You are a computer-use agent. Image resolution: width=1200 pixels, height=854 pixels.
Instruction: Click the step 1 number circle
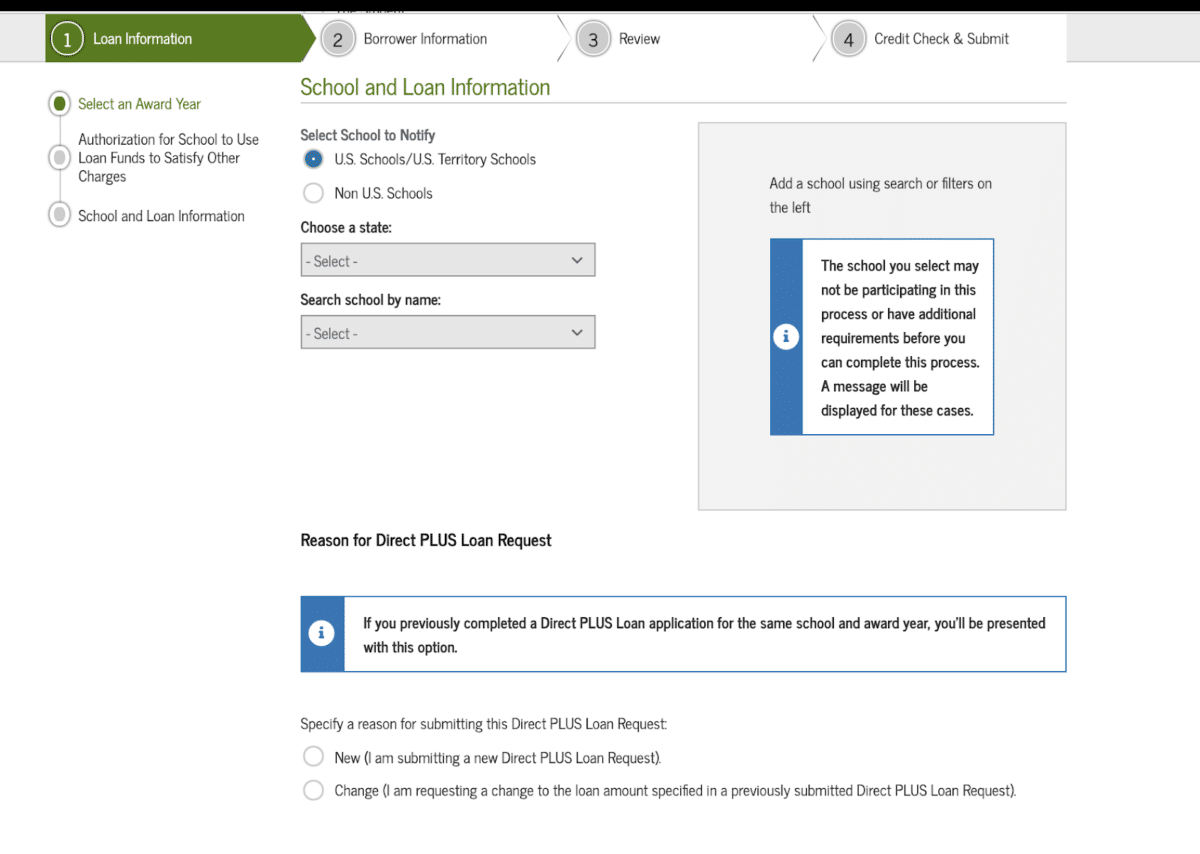(x=67, y=40)
